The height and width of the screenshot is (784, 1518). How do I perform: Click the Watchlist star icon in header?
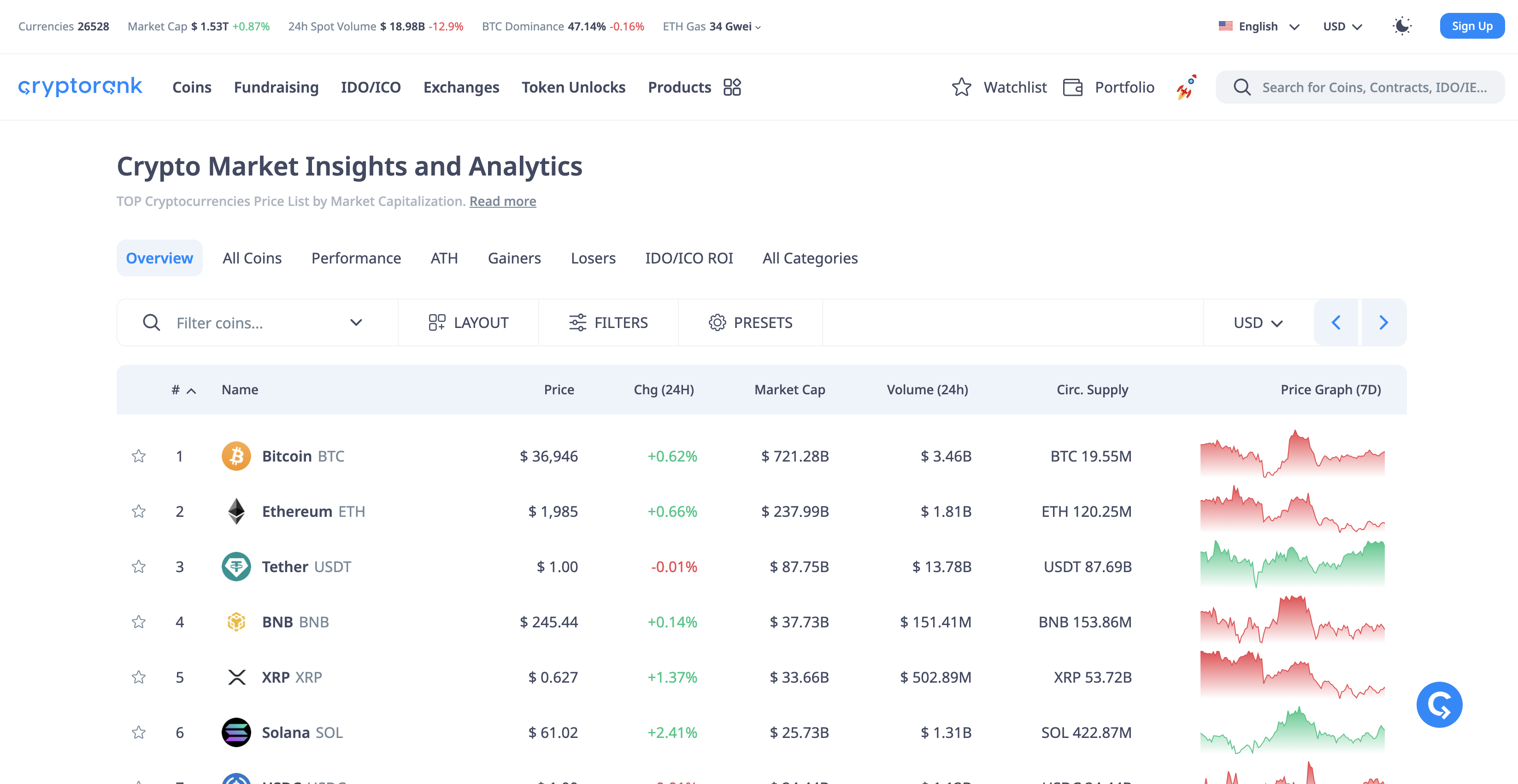tap(961, 87)
